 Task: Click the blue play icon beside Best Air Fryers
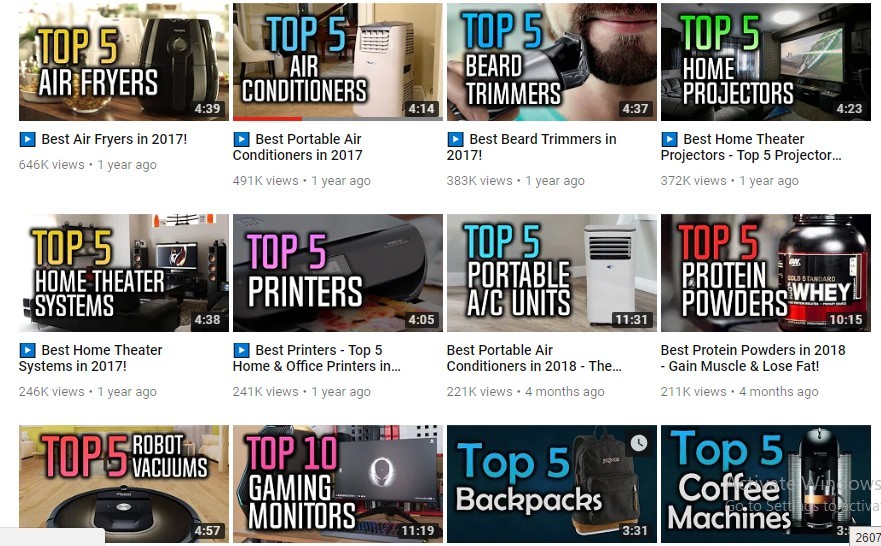[27, 139]
